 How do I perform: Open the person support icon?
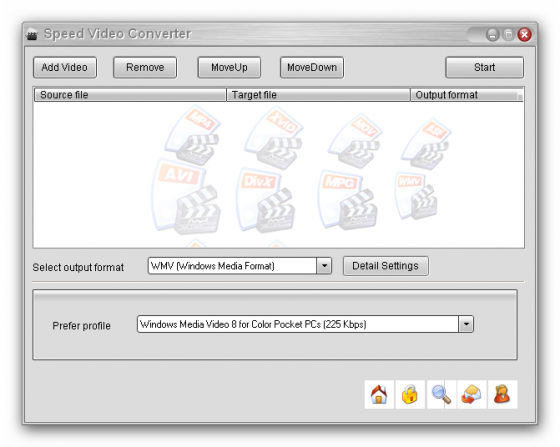click(502, 394)
